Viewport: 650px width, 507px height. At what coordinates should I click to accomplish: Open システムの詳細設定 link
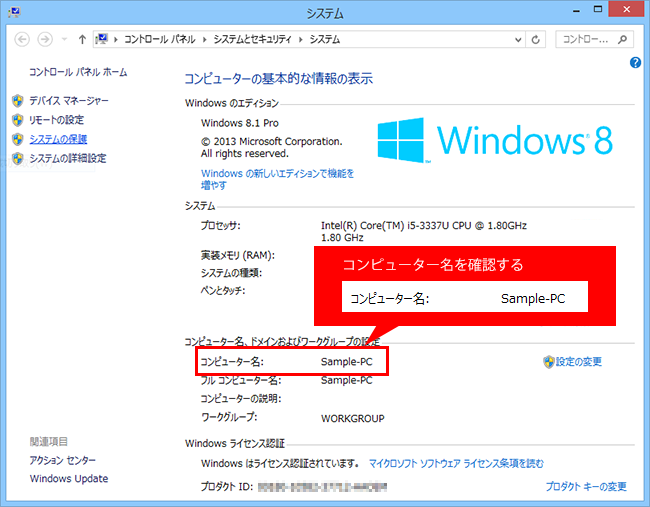coord(68,158)
